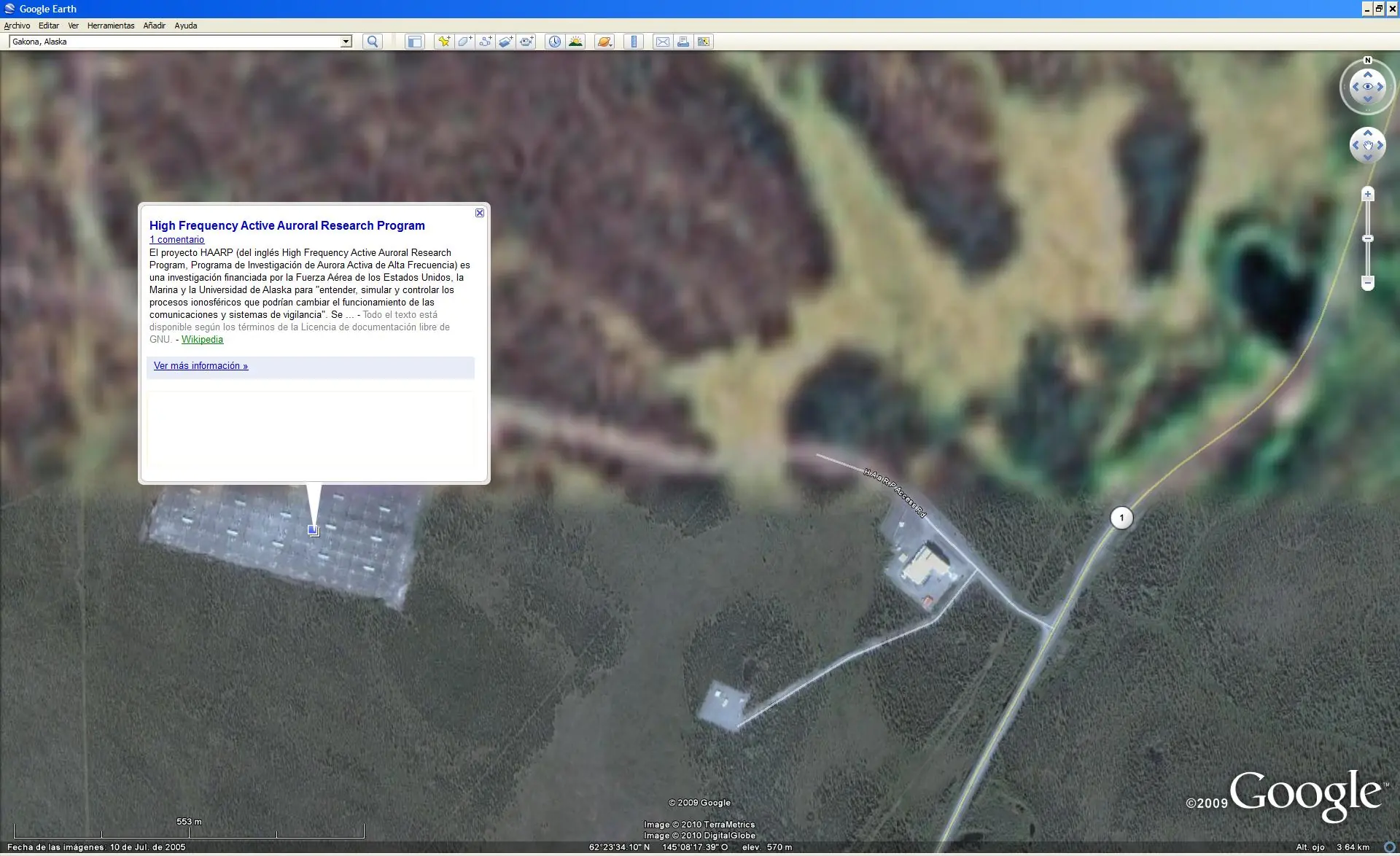Image resolution: width=1400 pixels, height=856 pixels.
Task: Click the add polygon toolbar icon
Action: pyautogui.click(x=464, y=42)
